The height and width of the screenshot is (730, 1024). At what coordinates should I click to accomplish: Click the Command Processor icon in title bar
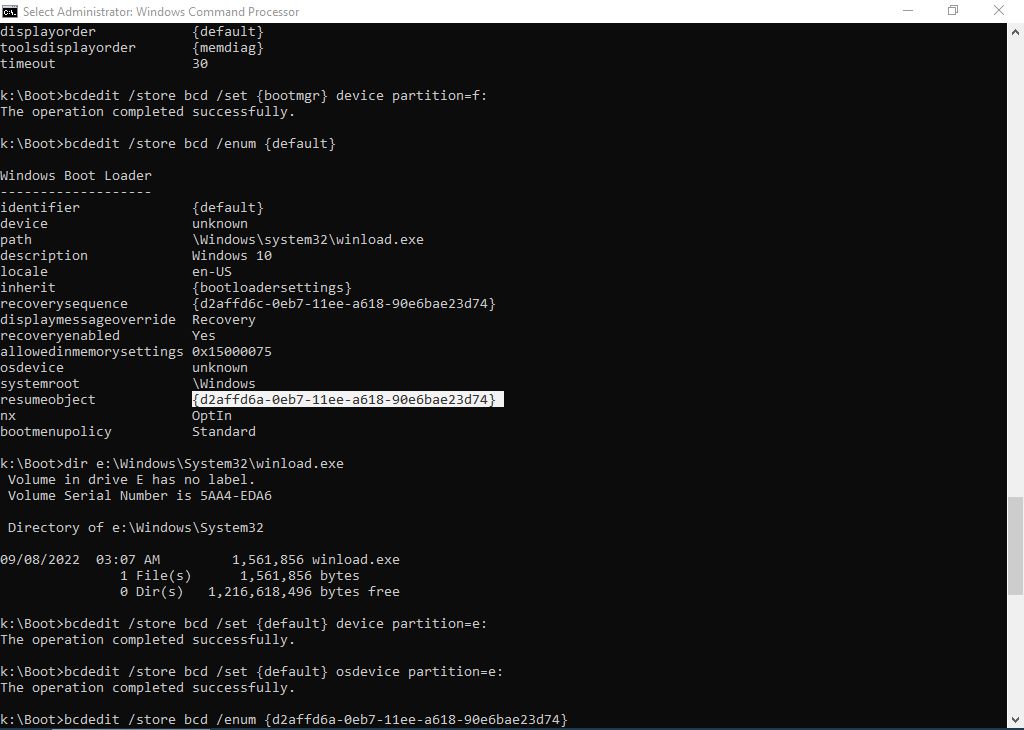(x=10, y=11)
